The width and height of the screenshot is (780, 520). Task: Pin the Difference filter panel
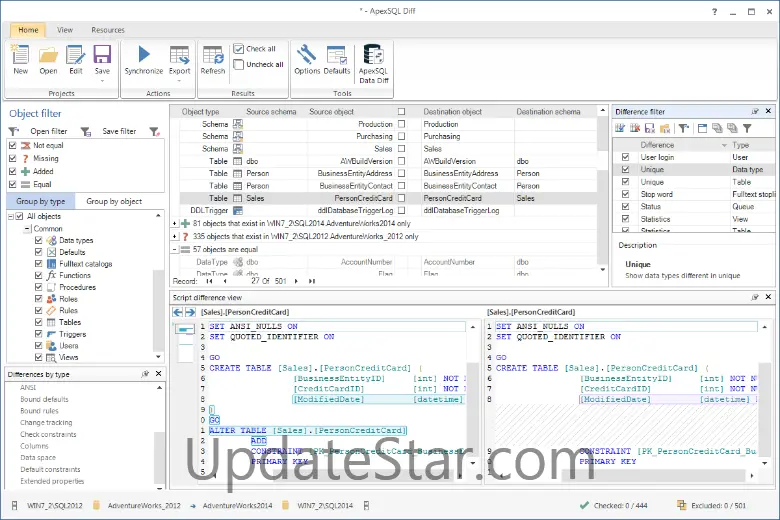tap(755, 111)
